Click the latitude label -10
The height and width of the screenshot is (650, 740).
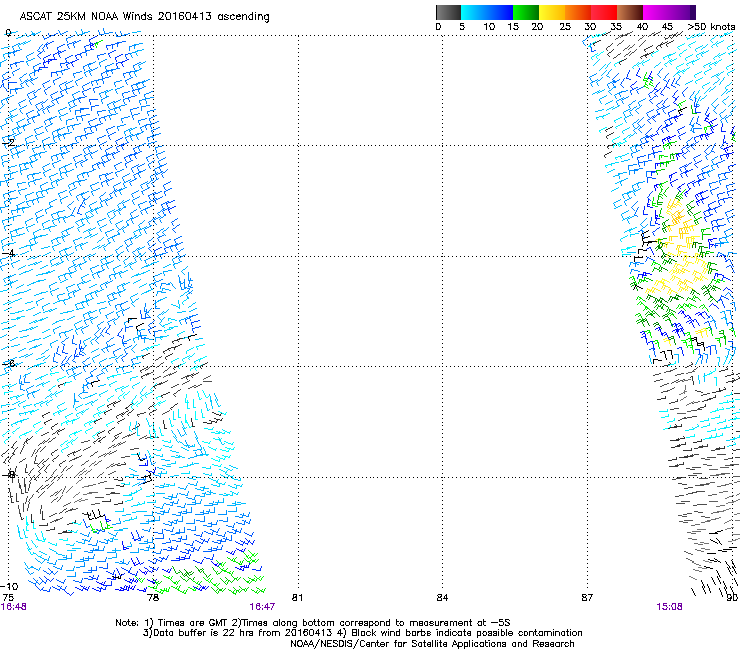click(9, 587)
